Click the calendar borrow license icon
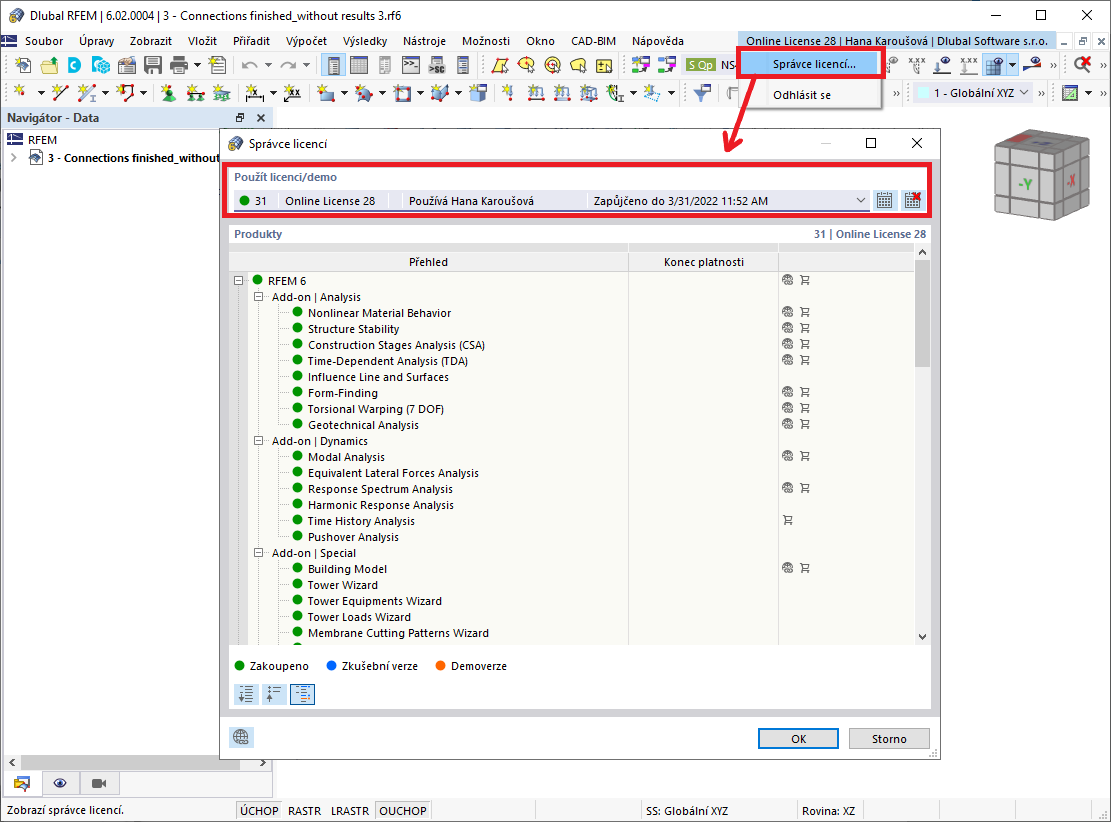Viewport: 1111px width, 822px height. pyautogui.click(x=884, y=201)
